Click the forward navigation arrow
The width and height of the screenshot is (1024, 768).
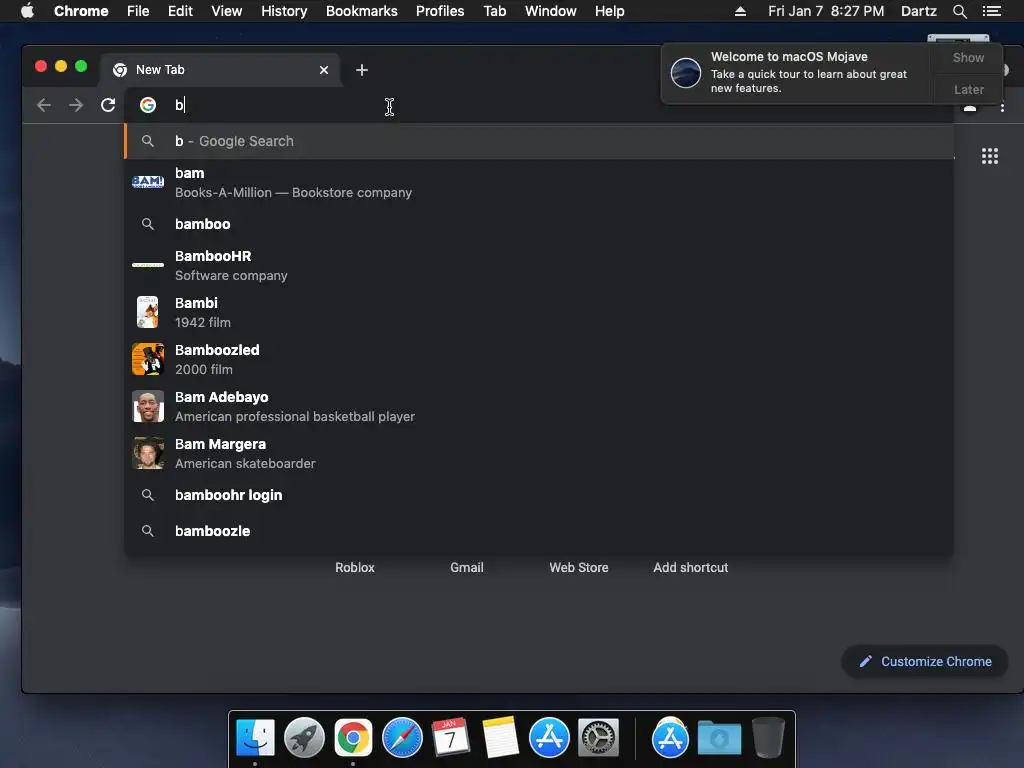76,105
